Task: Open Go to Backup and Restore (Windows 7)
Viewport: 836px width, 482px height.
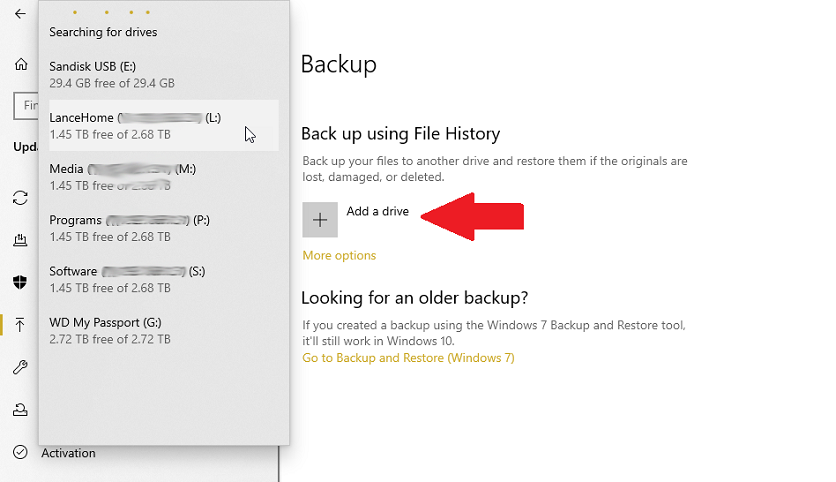Action: click(408, 358)
